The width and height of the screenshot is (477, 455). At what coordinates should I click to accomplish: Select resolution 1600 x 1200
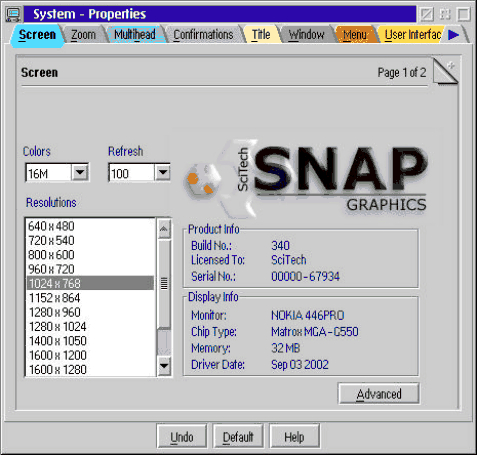[x=90, y=355]
